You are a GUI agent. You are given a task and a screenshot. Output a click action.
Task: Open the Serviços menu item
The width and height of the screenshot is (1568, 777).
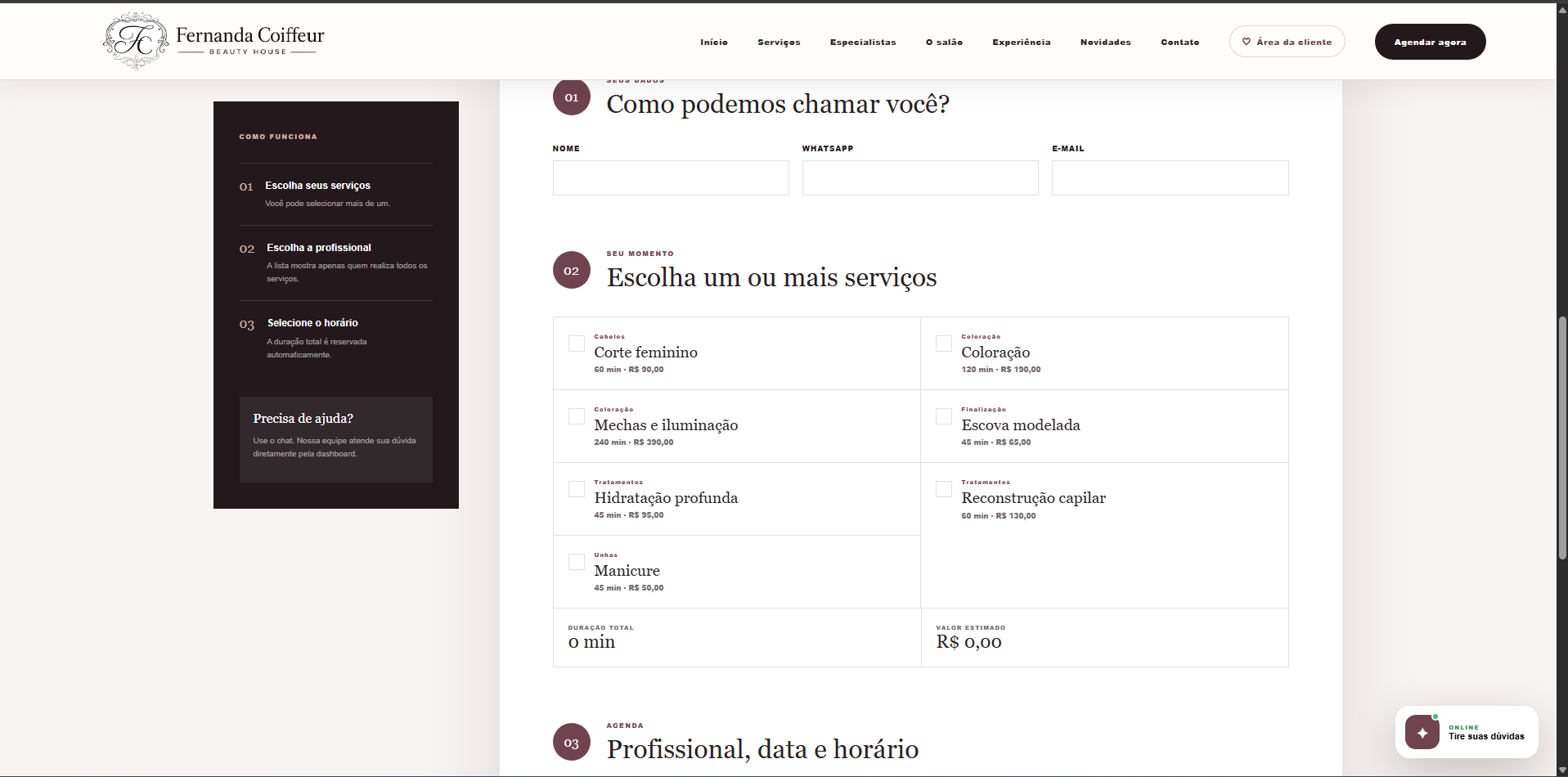pos(779,42)
